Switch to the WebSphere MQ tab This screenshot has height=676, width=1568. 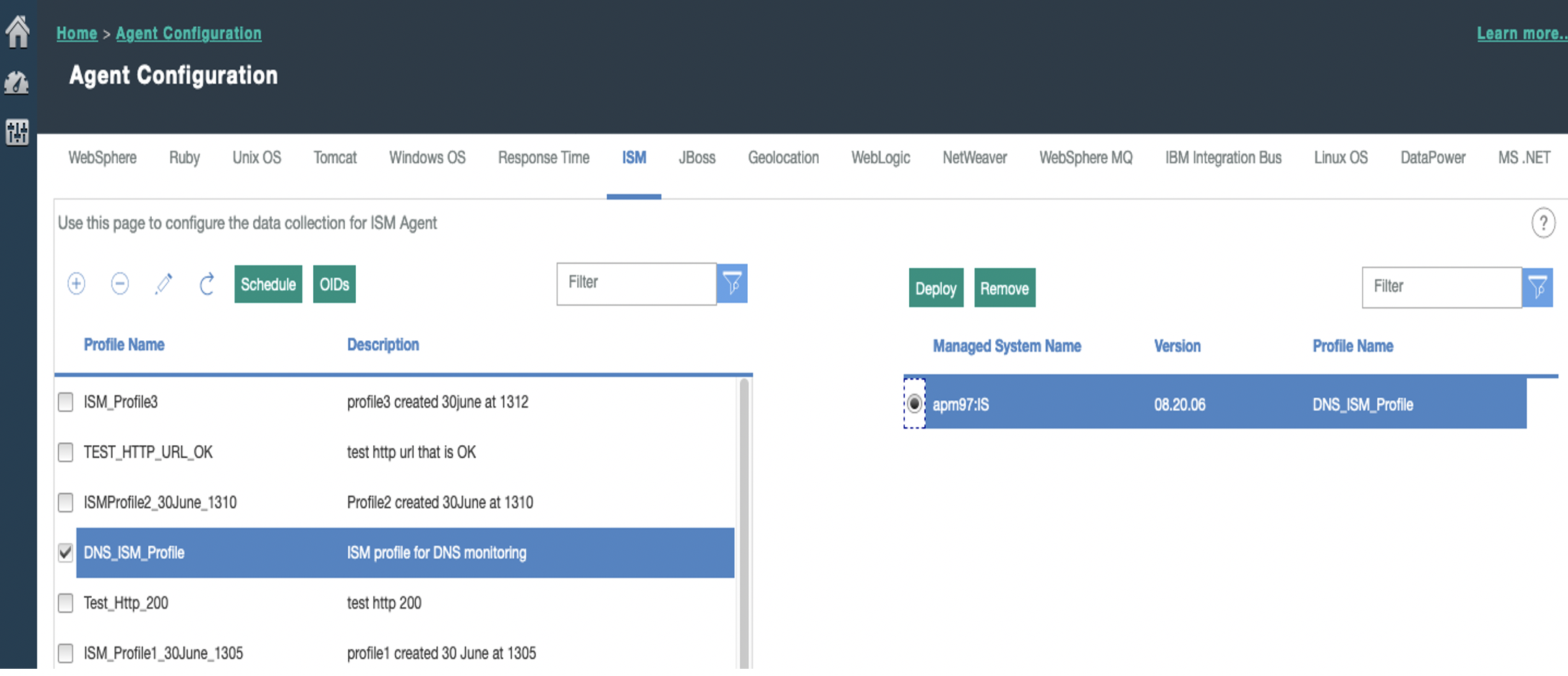(1086, 158)
